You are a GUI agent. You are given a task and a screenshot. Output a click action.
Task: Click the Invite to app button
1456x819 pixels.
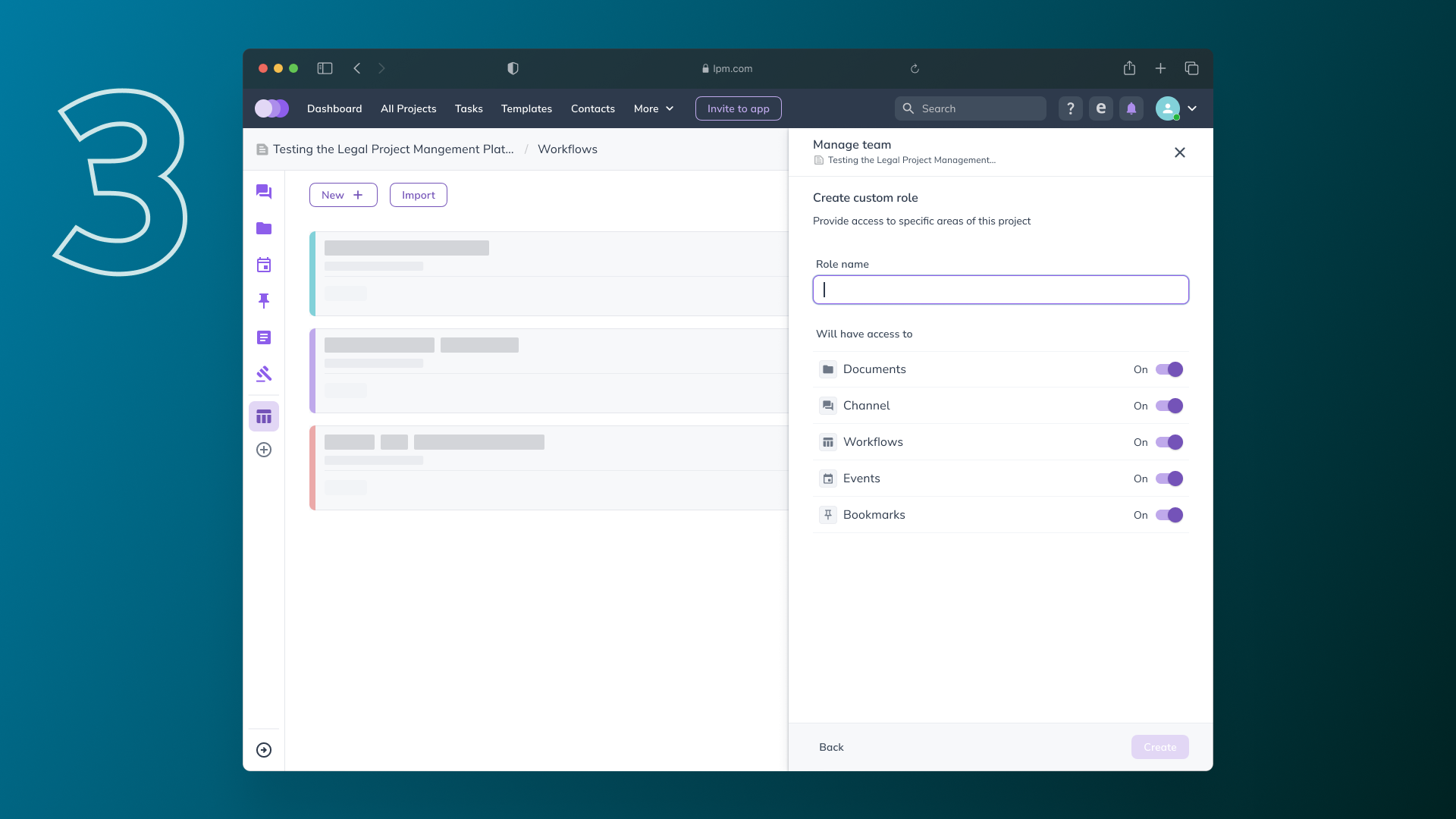click(738, 108)
